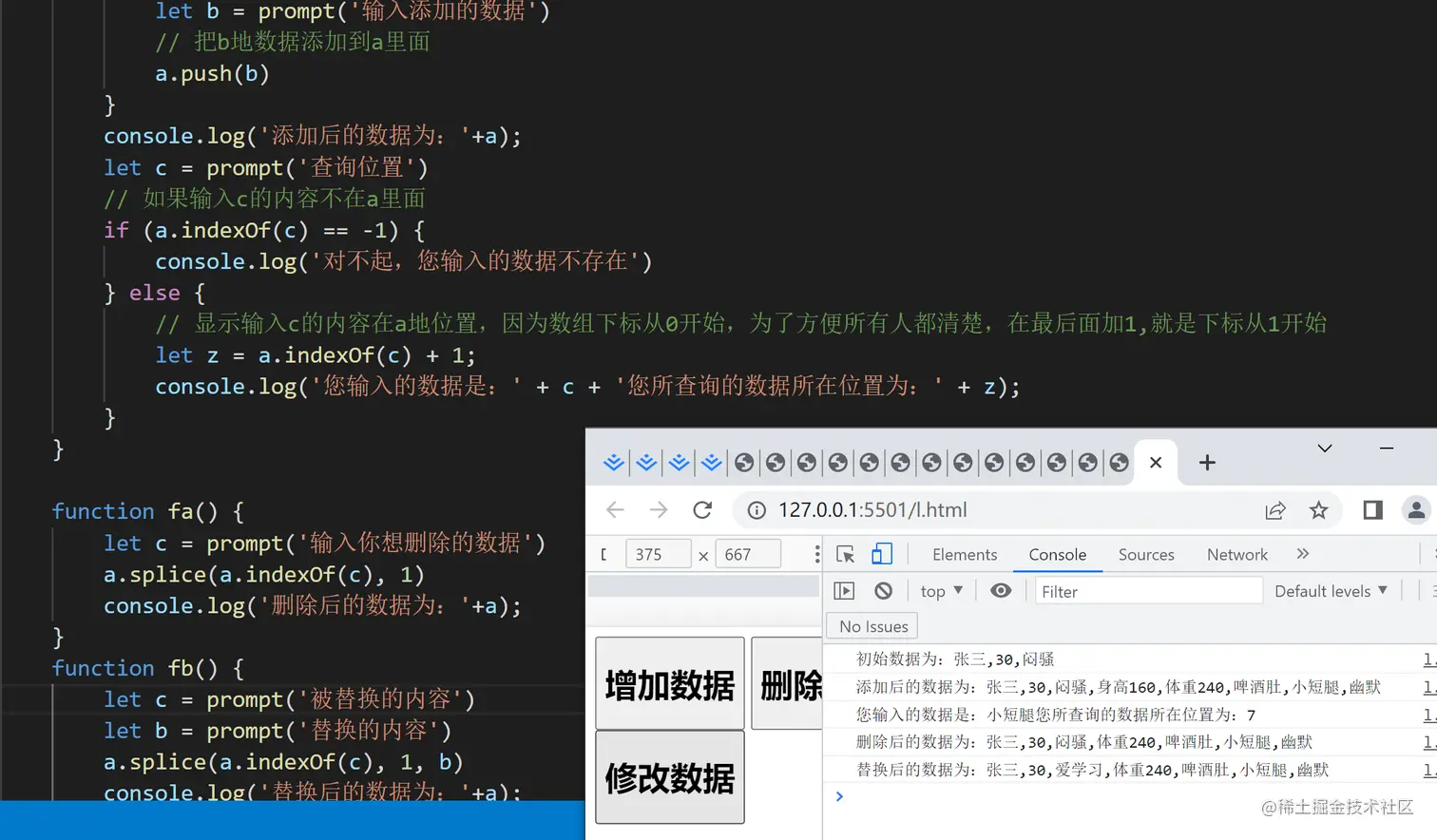Click the comment '// 把b地数据添加到a里面'
Screen dimensions: 1437x840
pos(293,42)
